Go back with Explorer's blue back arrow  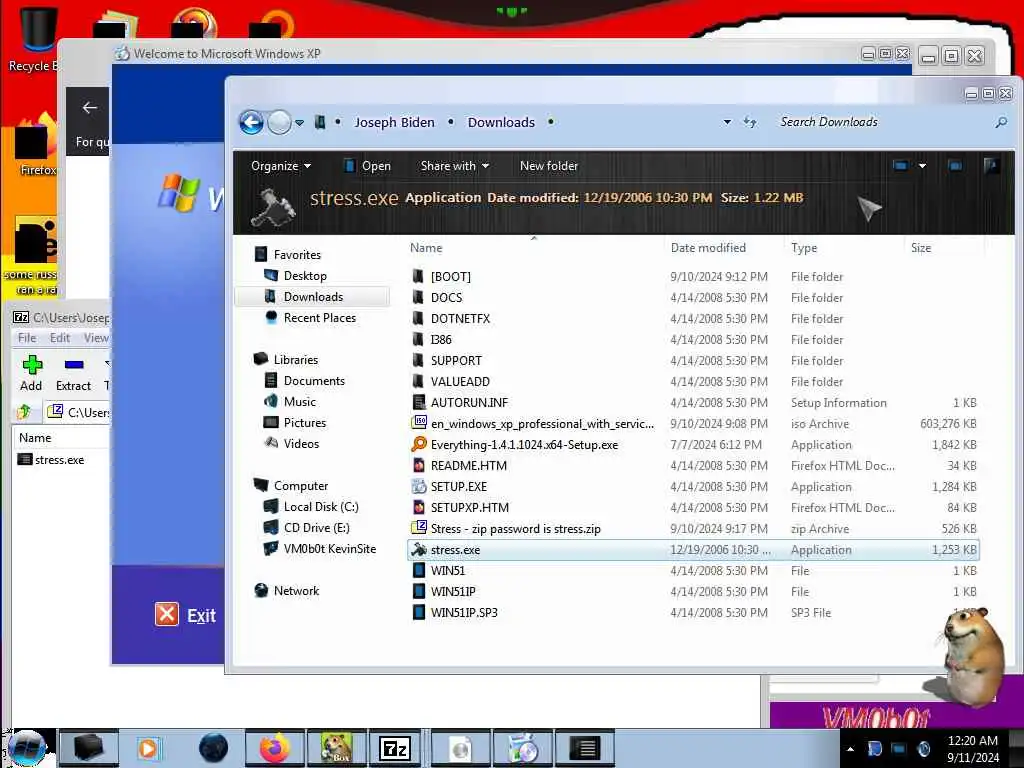(x=251, y=122)
